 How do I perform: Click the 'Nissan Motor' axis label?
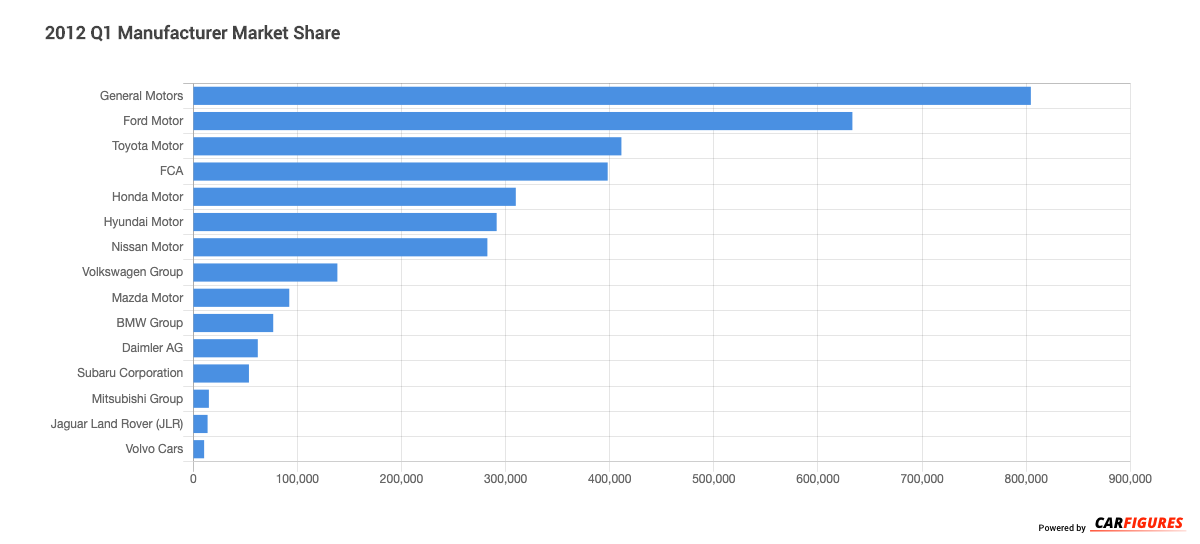click(x=147, y=247)
